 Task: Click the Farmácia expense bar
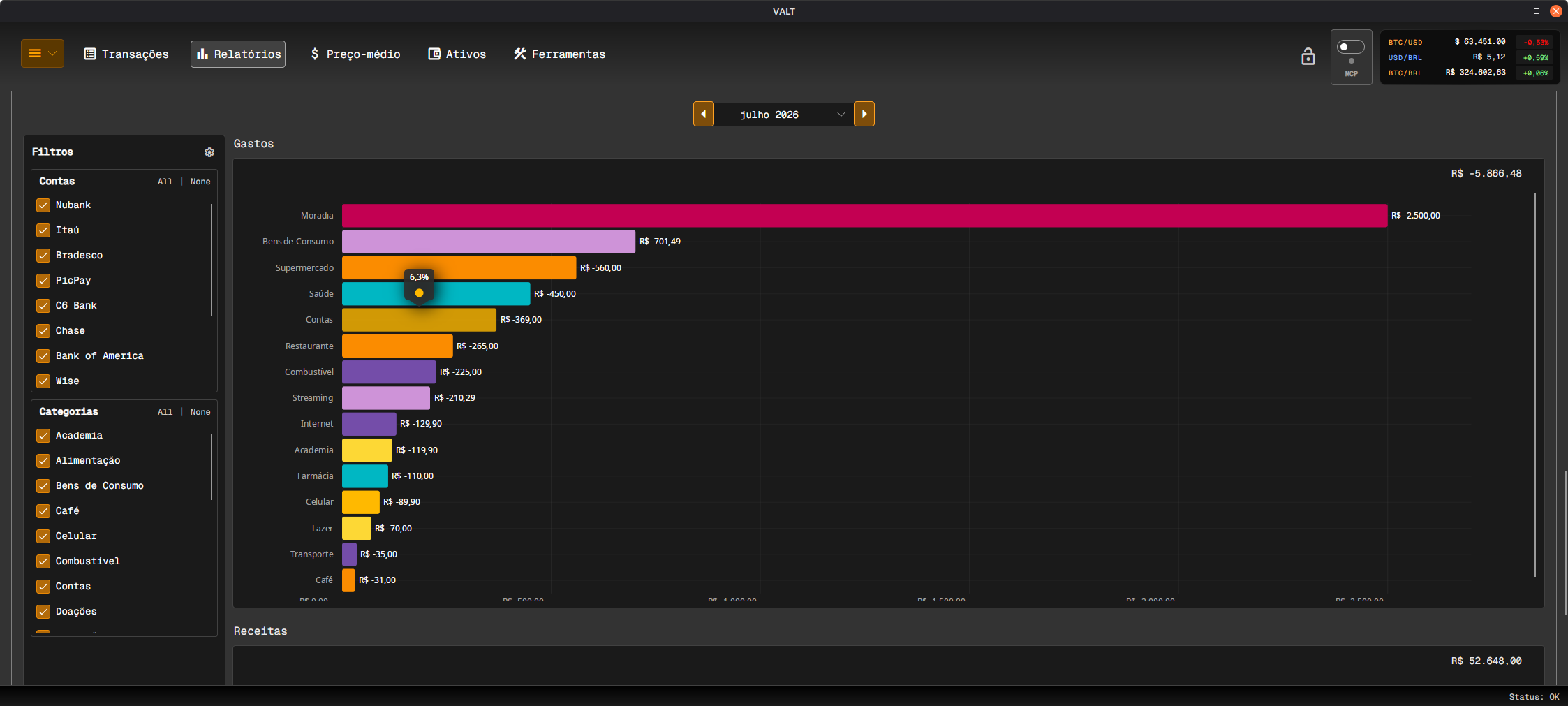pyautogui.click(x=365, y=476)
